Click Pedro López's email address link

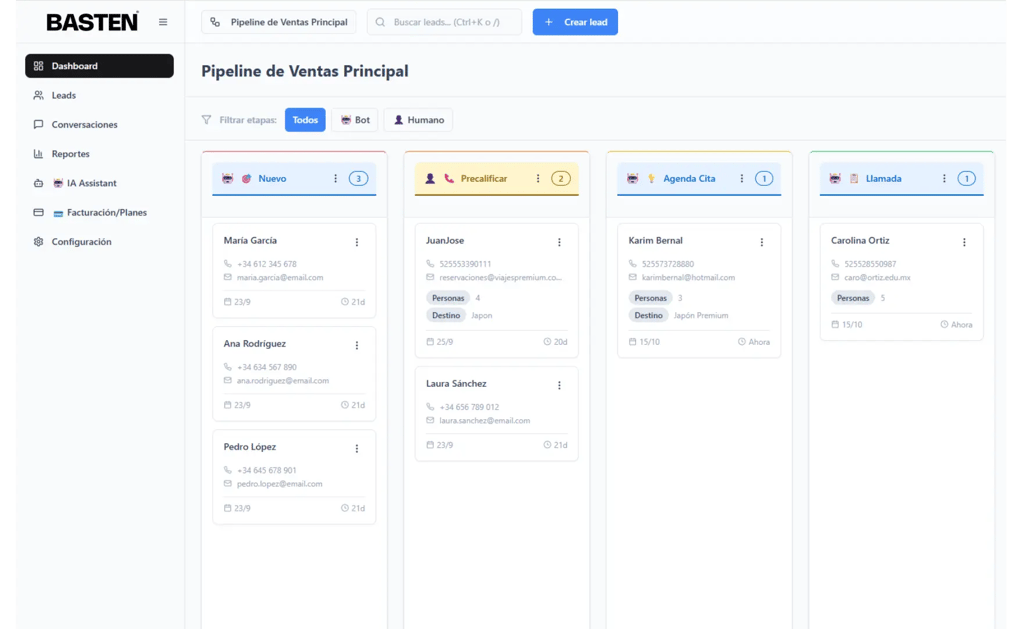pos(281,484)
